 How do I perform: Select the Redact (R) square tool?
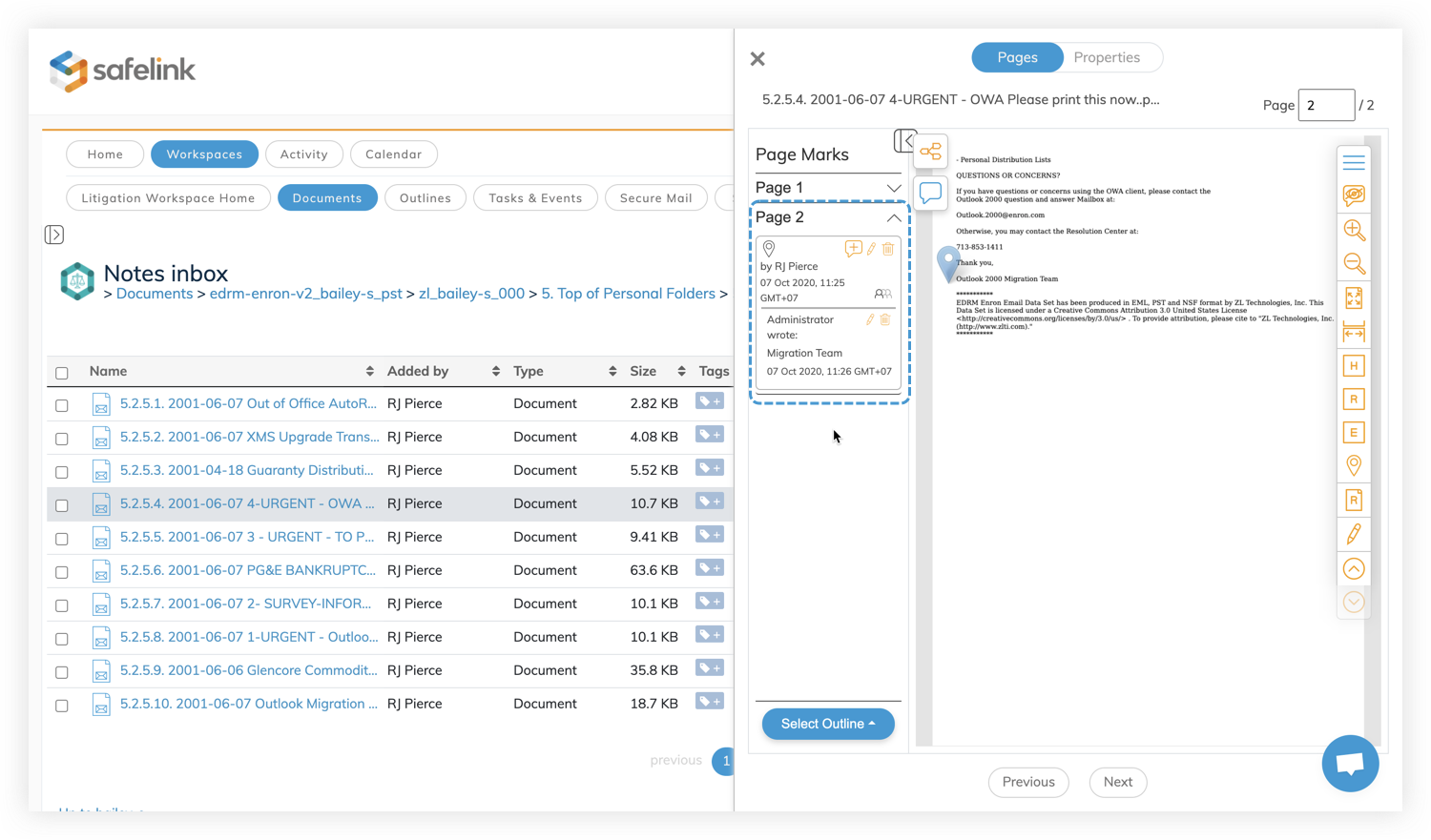click(x=1354, y=399)
